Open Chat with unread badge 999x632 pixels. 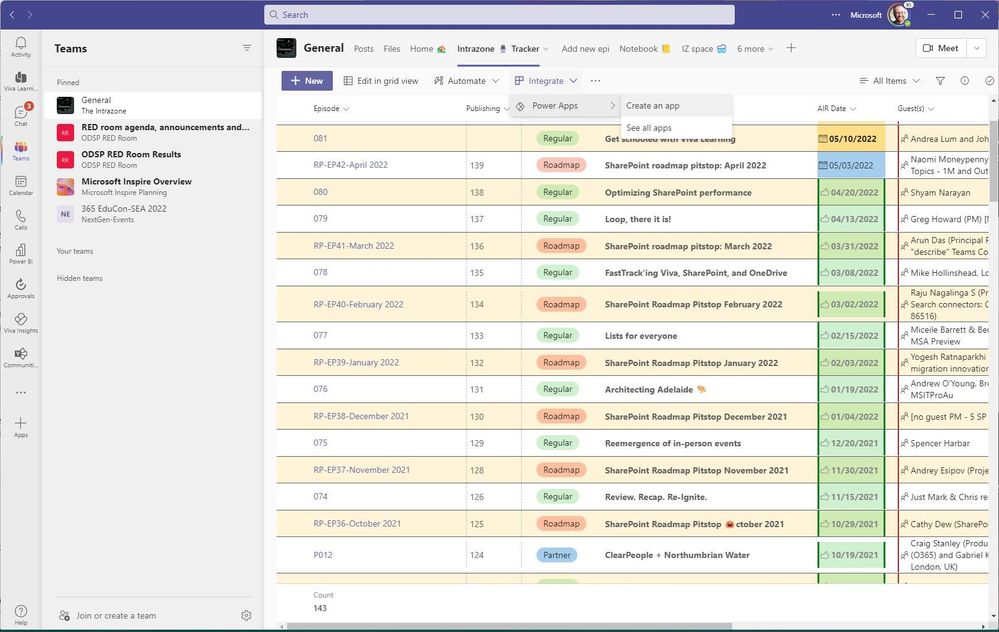[x=20, y=115]
